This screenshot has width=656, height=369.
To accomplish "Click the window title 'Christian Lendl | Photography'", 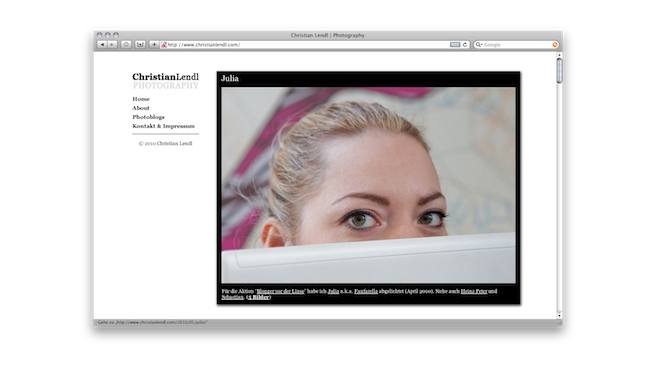I will (x=328, y=35).
